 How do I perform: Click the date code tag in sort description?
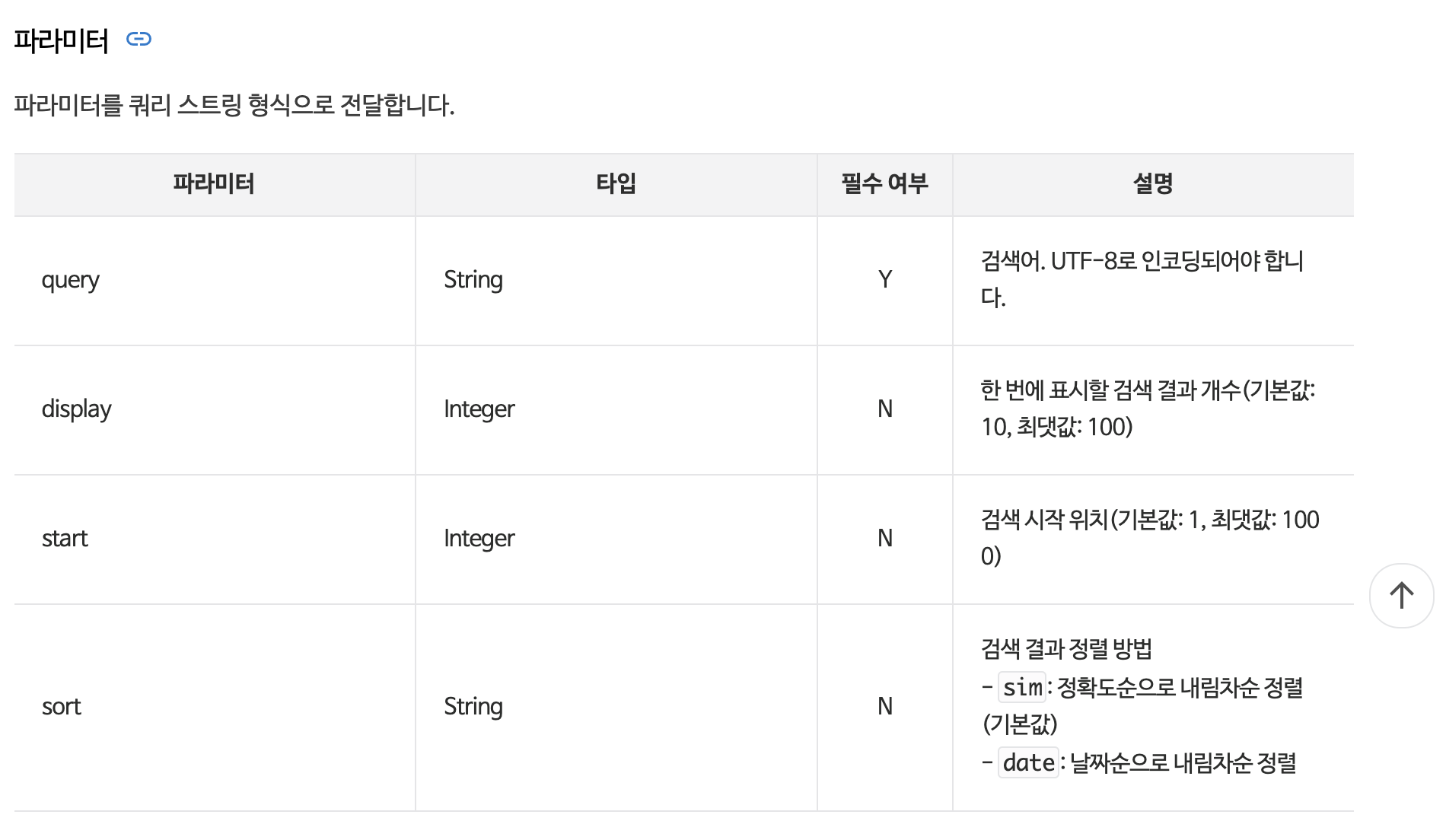pyautogui.click(x=1028, y=762)
